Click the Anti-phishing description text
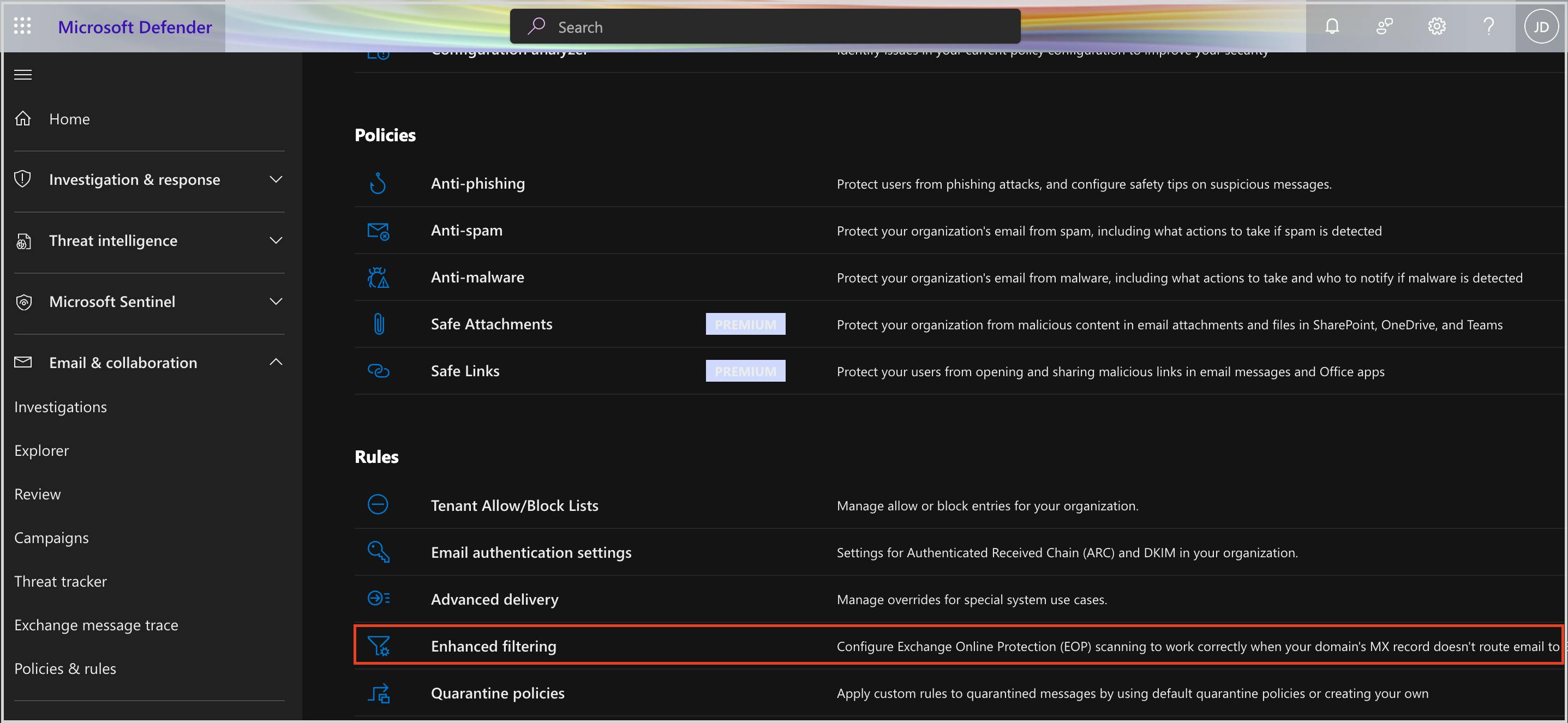 pyautogui.click(x=1084, y=184)
